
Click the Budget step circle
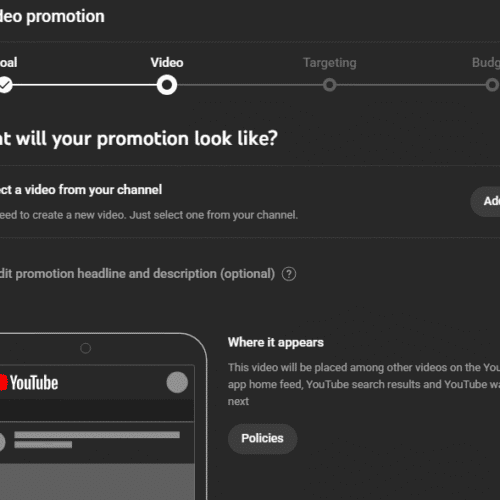pyautogui.click(x=492, y=85)
